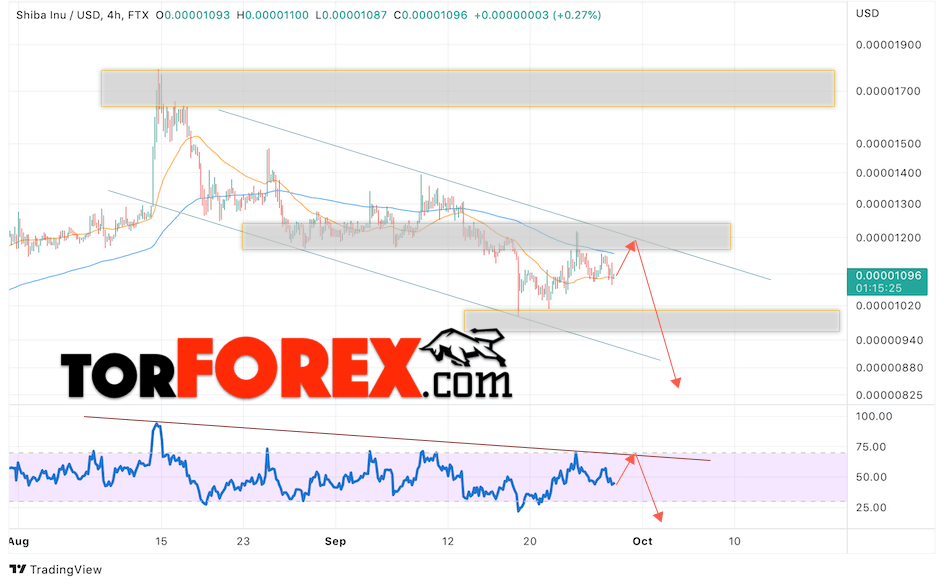Viewport: 944px width, 585px height.
Task: Click the RSI 25.00 scale label
Action: pyautogui.click(x=871, y=508)
